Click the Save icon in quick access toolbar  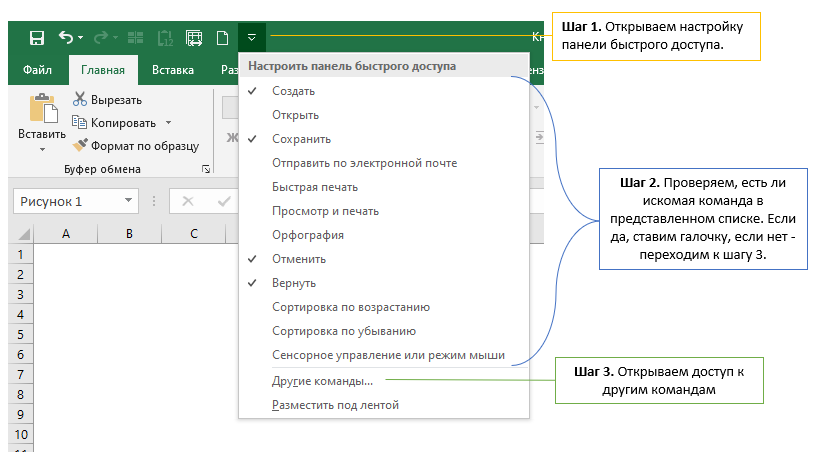(37, 38)
